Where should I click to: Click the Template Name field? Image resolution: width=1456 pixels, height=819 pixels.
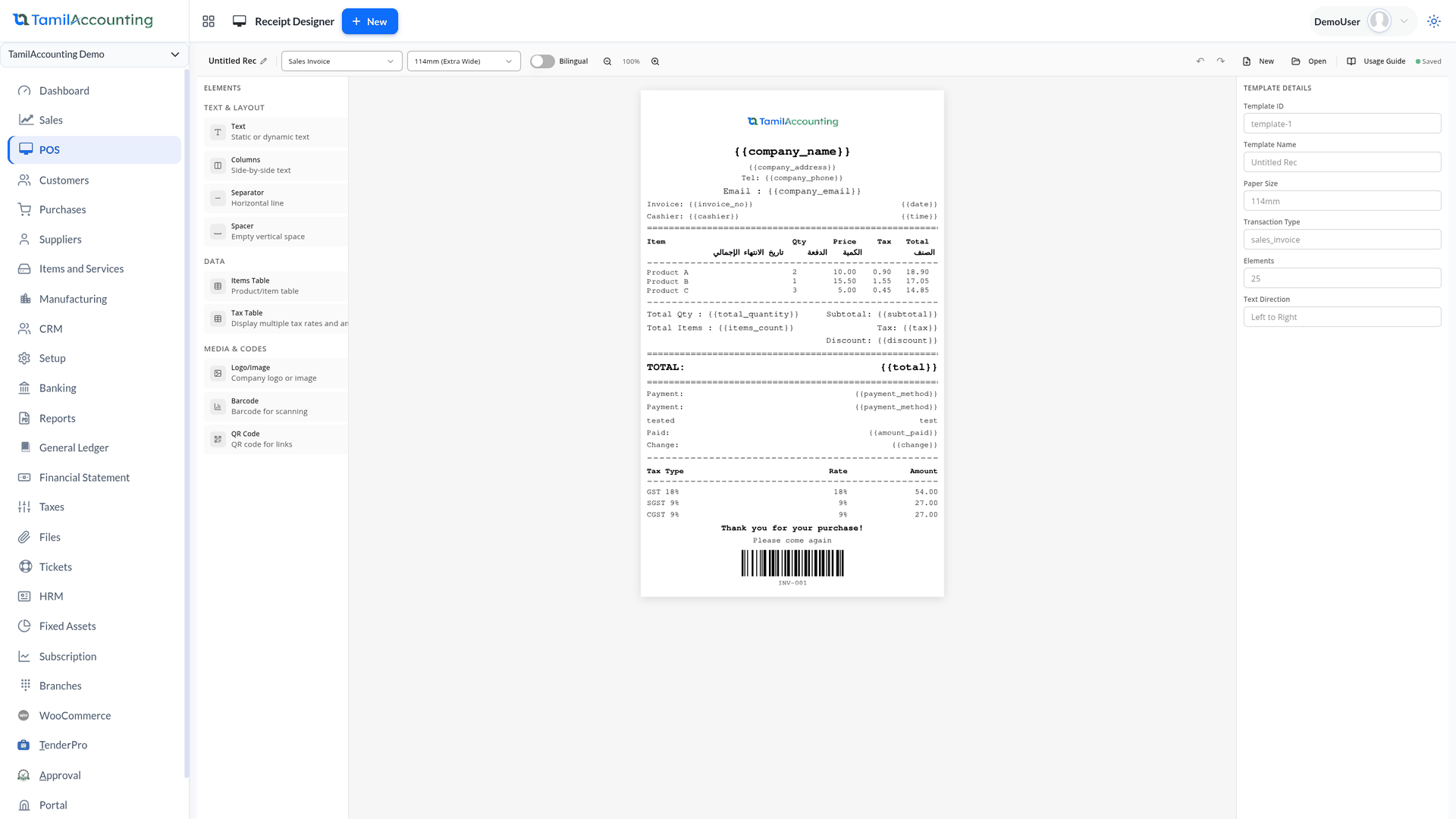point(1342,162)
